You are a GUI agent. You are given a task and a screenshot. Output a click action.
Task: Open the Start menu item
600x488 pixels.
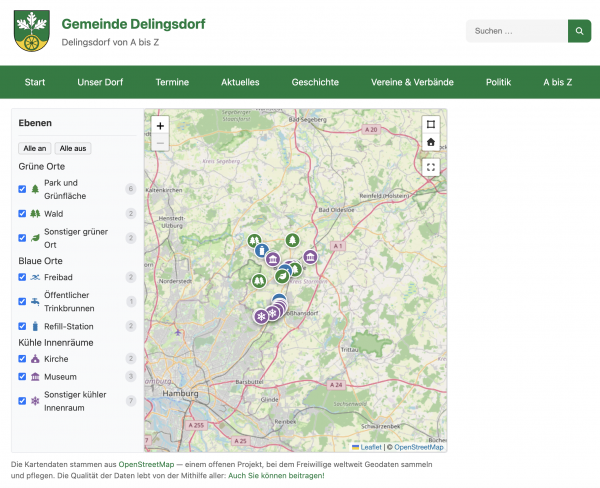tap(35, 82)
